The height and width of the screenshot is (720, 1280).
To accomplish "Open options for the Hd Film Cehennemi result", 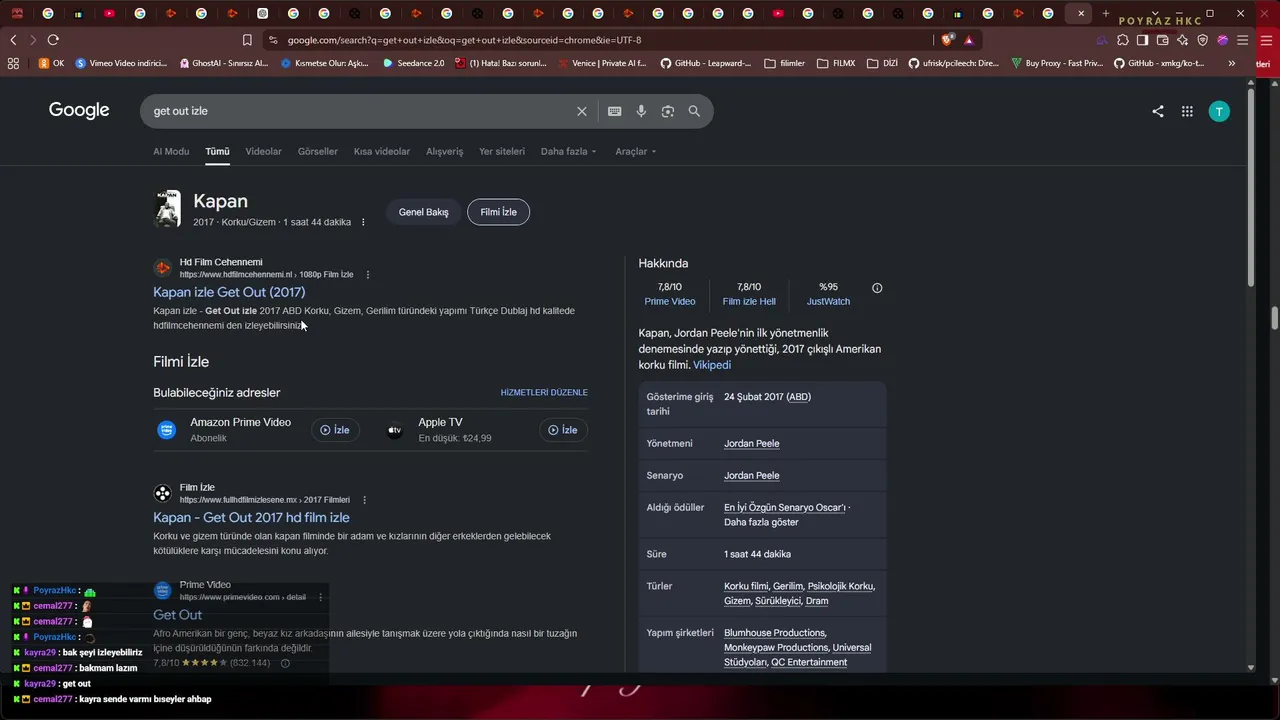I will point(368,275).
